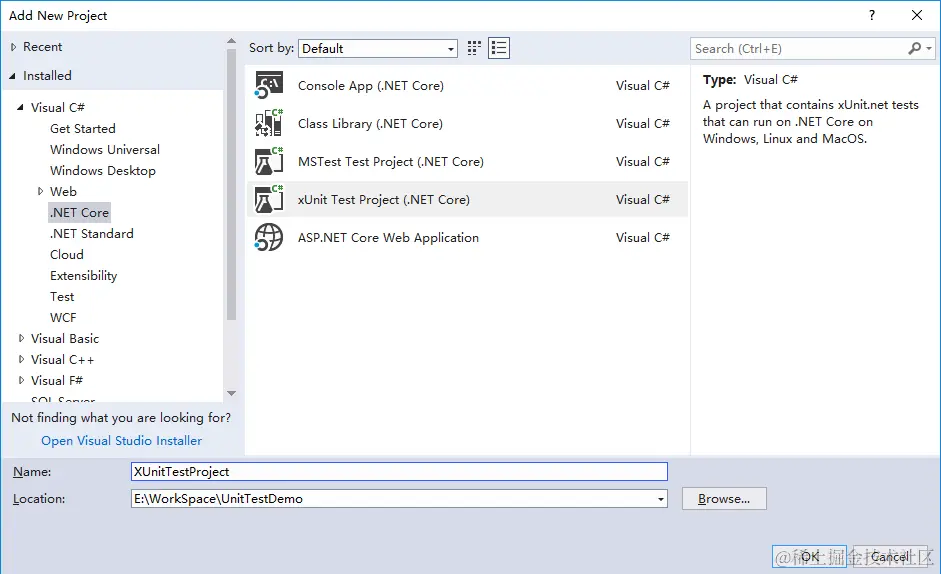The height and width of the screenshot is (574, 941).
Task: Click Visual C# language label of Console App row
Action: (642, 86)
